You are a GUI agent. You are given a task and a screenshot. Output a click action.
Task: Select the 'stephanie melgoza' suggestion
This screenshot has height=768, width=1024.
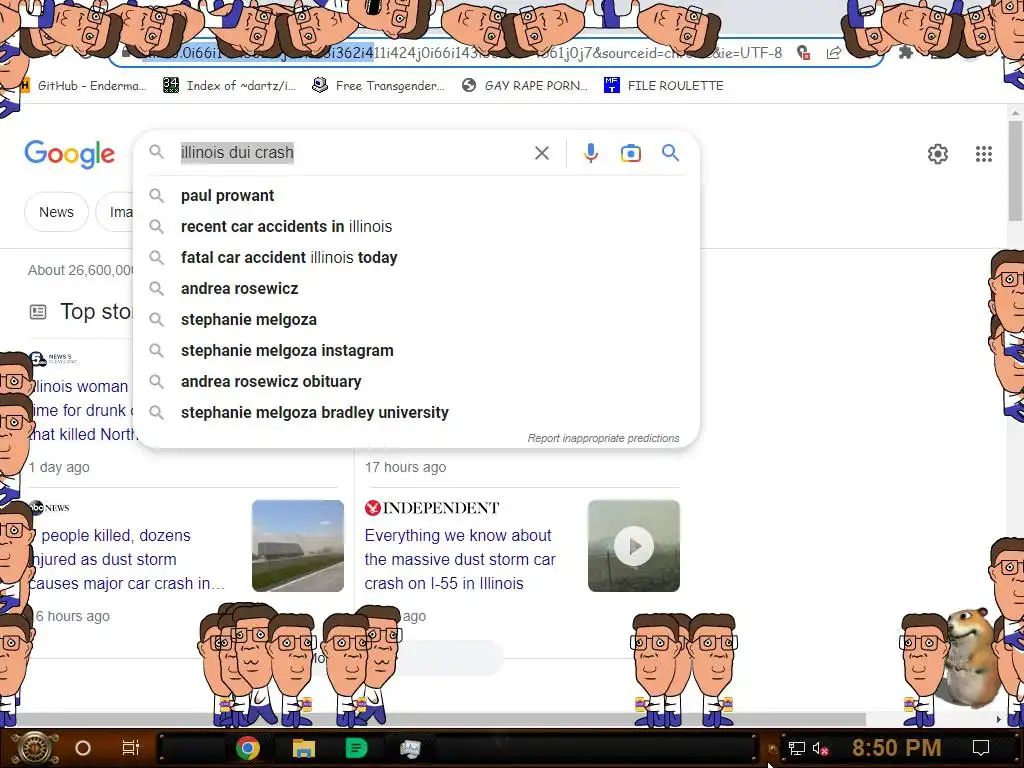[417, 319]
